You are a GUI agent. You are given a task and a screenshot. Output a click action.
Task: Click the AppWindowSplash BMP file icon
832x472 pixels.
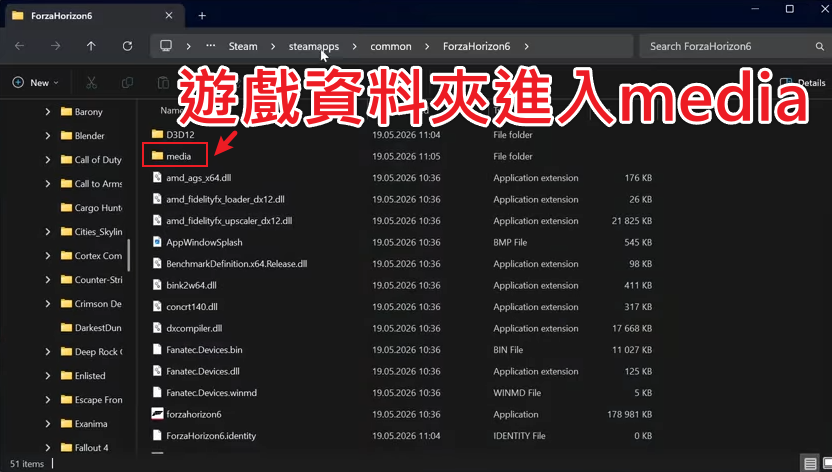tap(157, 242)
